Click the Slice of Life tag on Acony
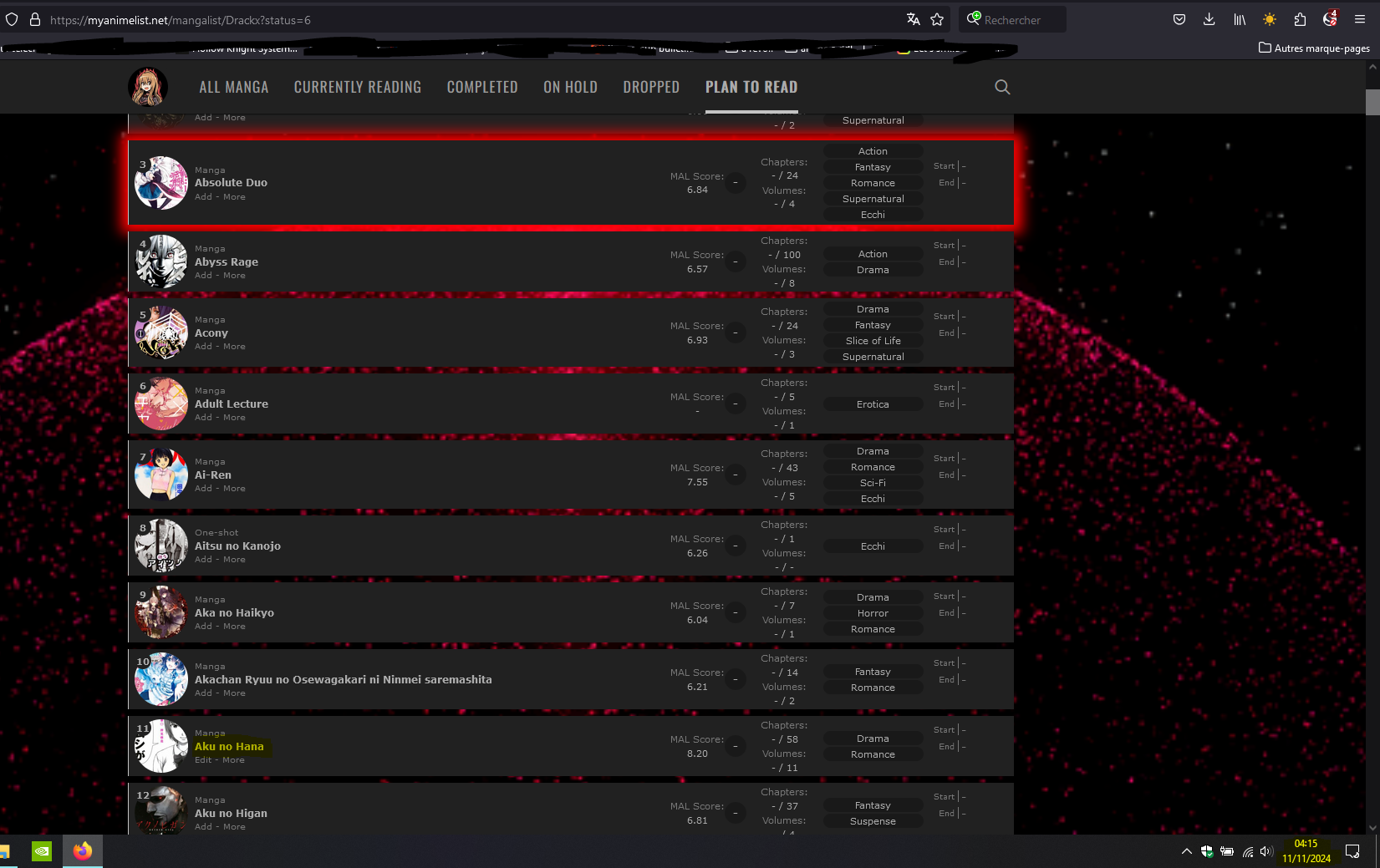This screenshot has width=1380, height=868. click(x=873, y=342)
